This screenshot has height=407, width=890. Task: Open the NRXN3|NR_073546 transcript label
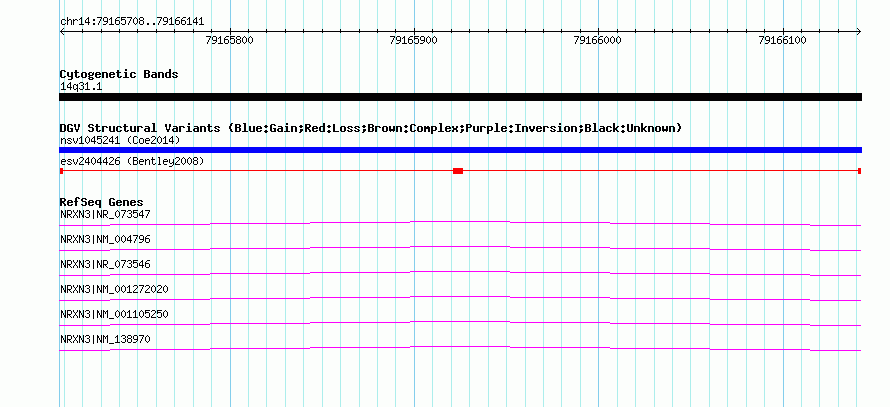point(105,265)
